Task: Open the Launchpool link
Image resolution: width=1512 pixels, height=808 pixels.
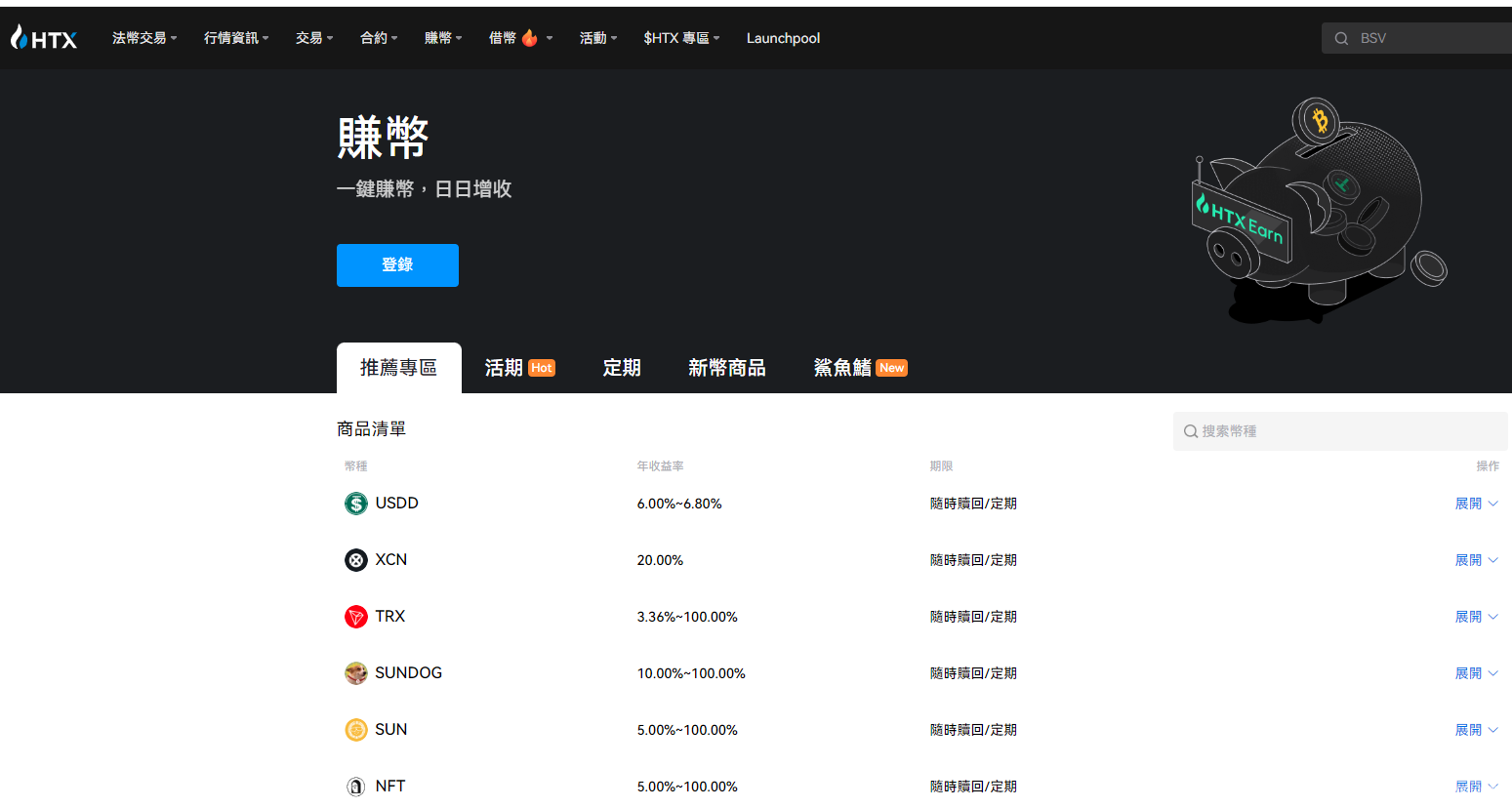Action: pos(783,38)
